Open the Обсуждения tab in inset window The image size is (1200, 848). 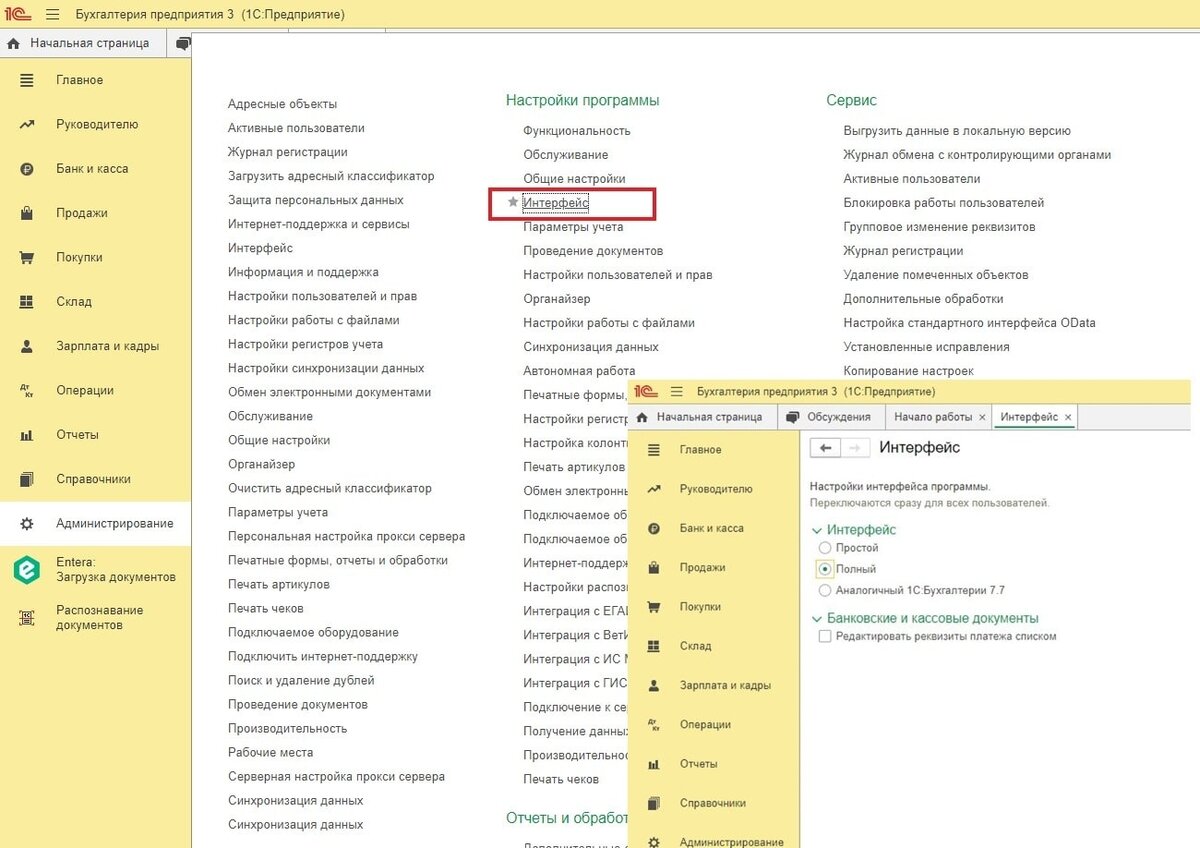829,417
